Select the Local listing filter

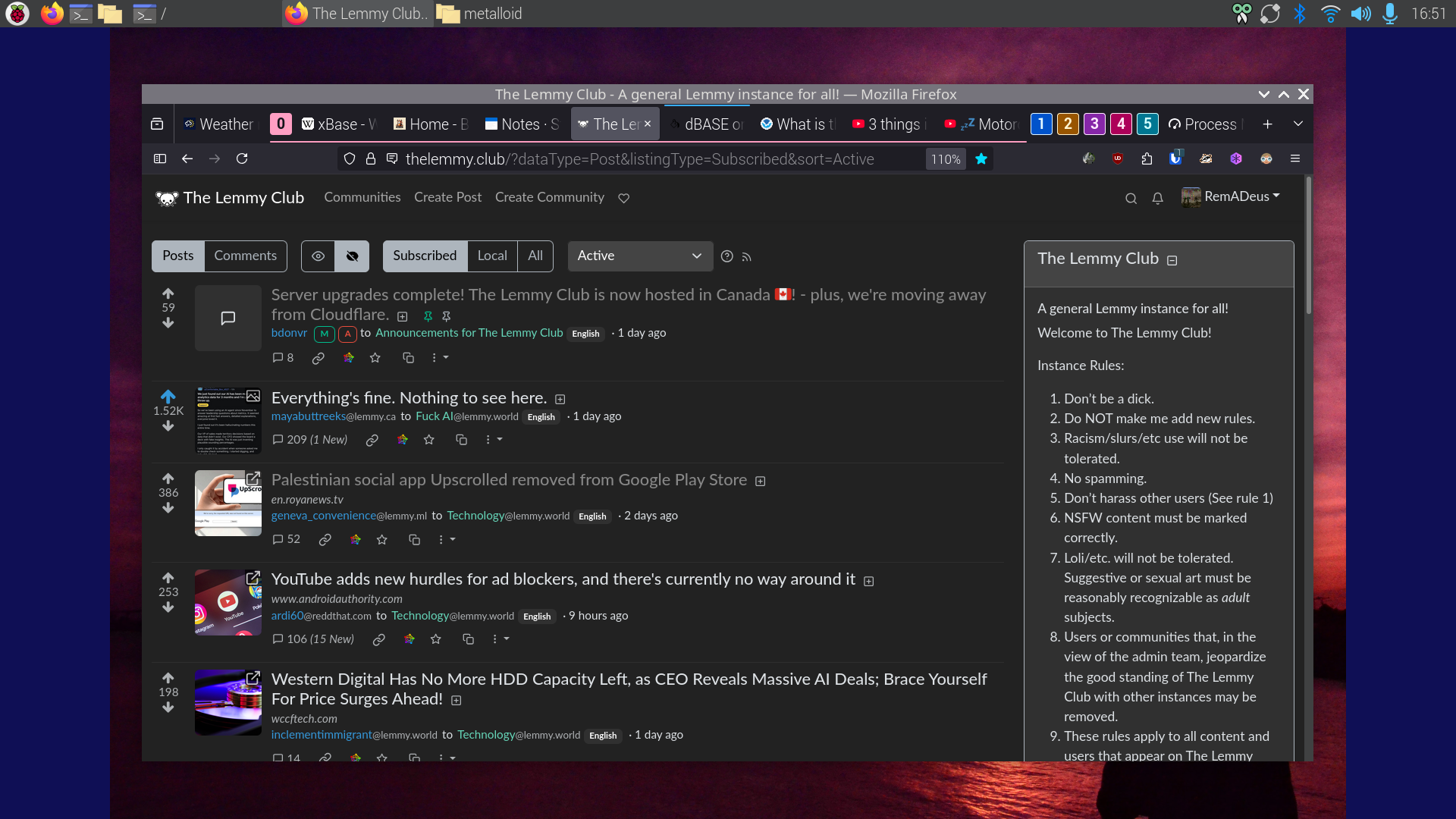(x=492, y=256)
